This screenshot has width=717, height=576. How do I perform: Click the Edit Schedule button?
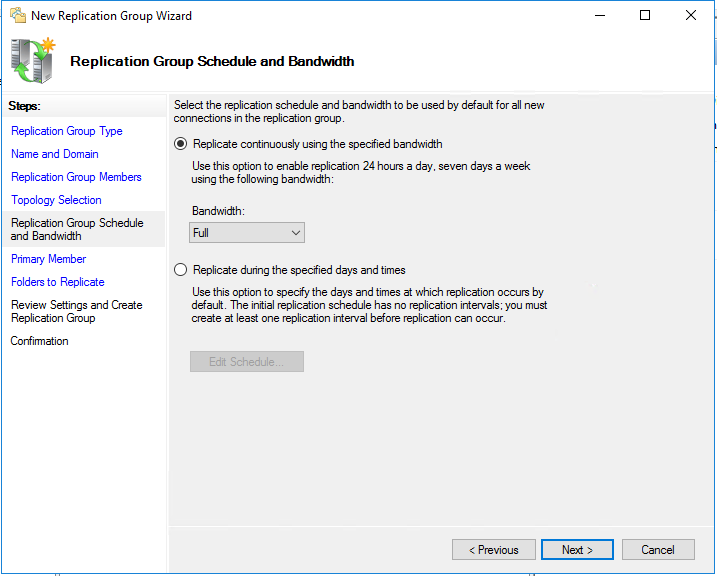[246, 362]
